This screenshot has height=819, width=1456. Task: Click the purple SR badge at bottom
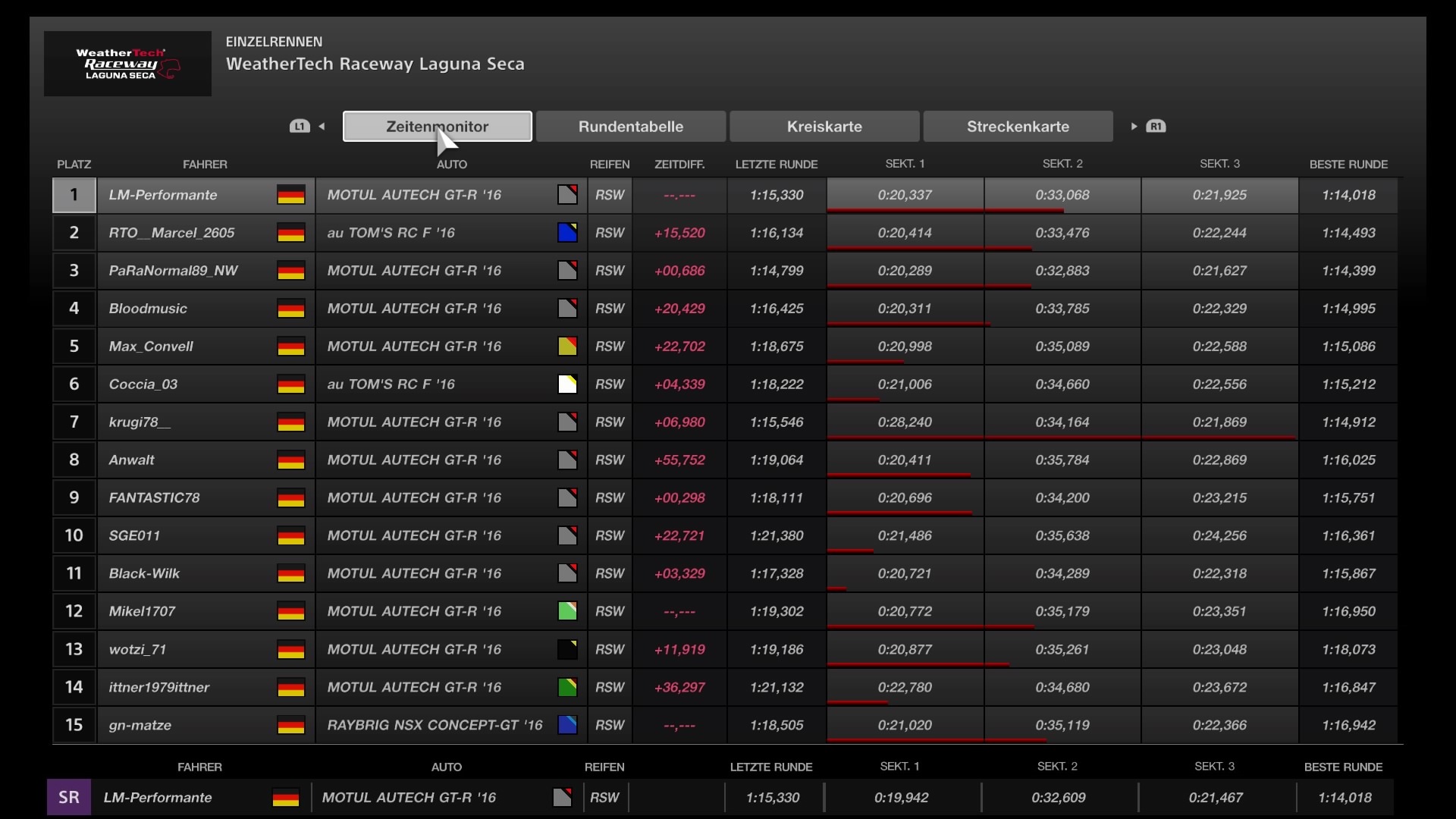pyautogui.click(x=69, y=798)
